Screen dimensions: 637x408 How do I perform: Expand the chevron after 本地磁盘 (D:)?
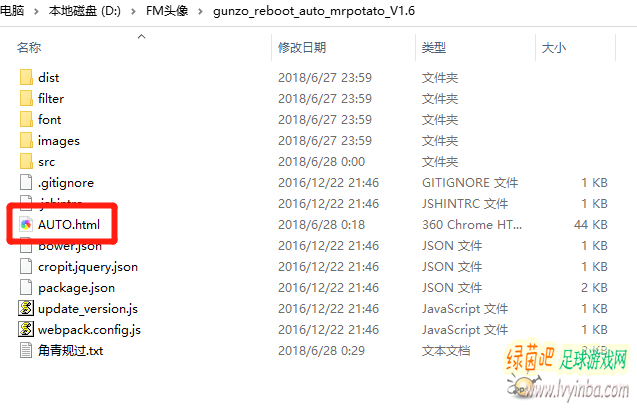point(133,11)
